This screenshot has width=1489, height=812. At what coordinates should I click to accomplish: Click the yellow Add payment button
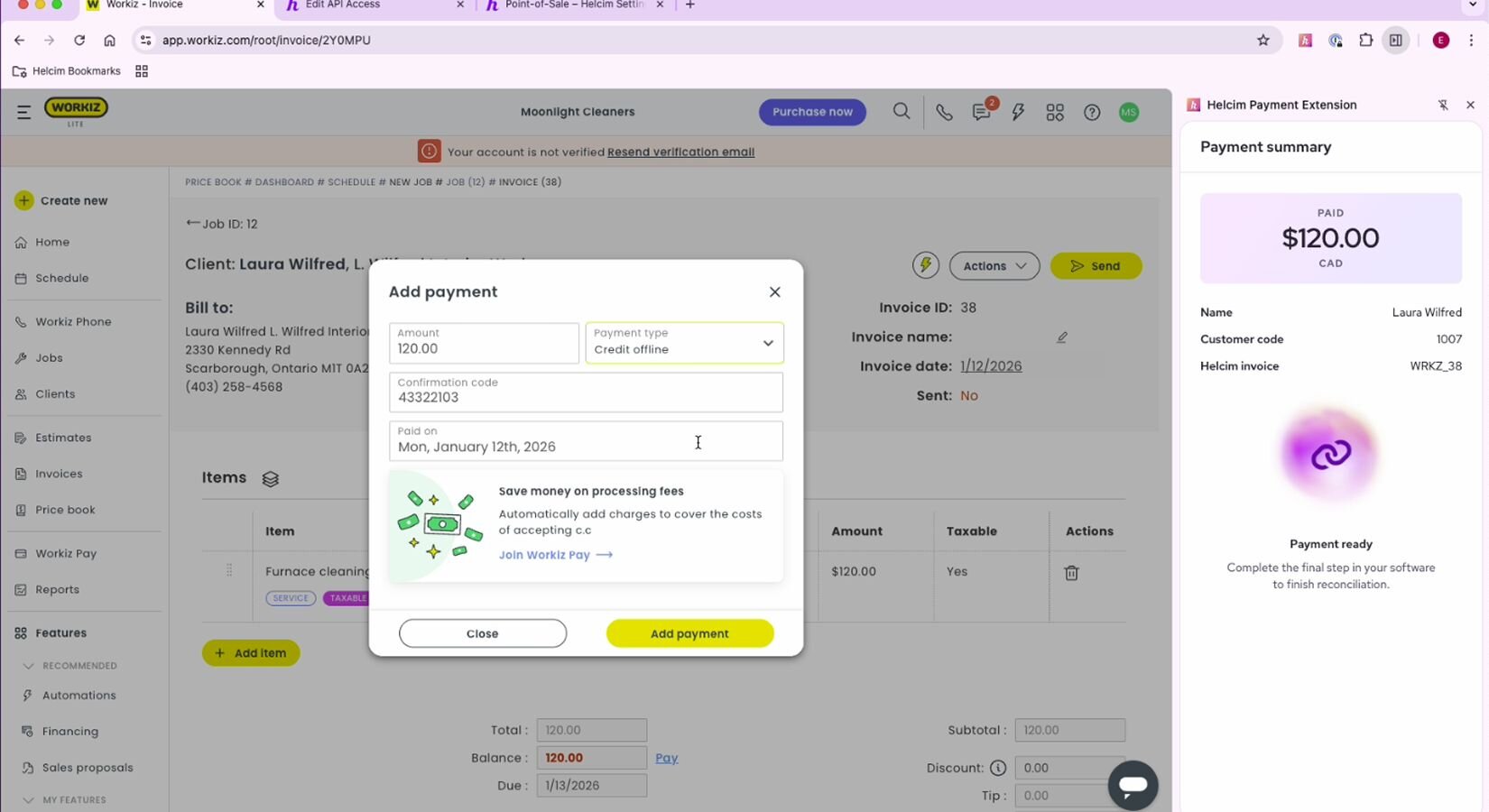point(689,633)
